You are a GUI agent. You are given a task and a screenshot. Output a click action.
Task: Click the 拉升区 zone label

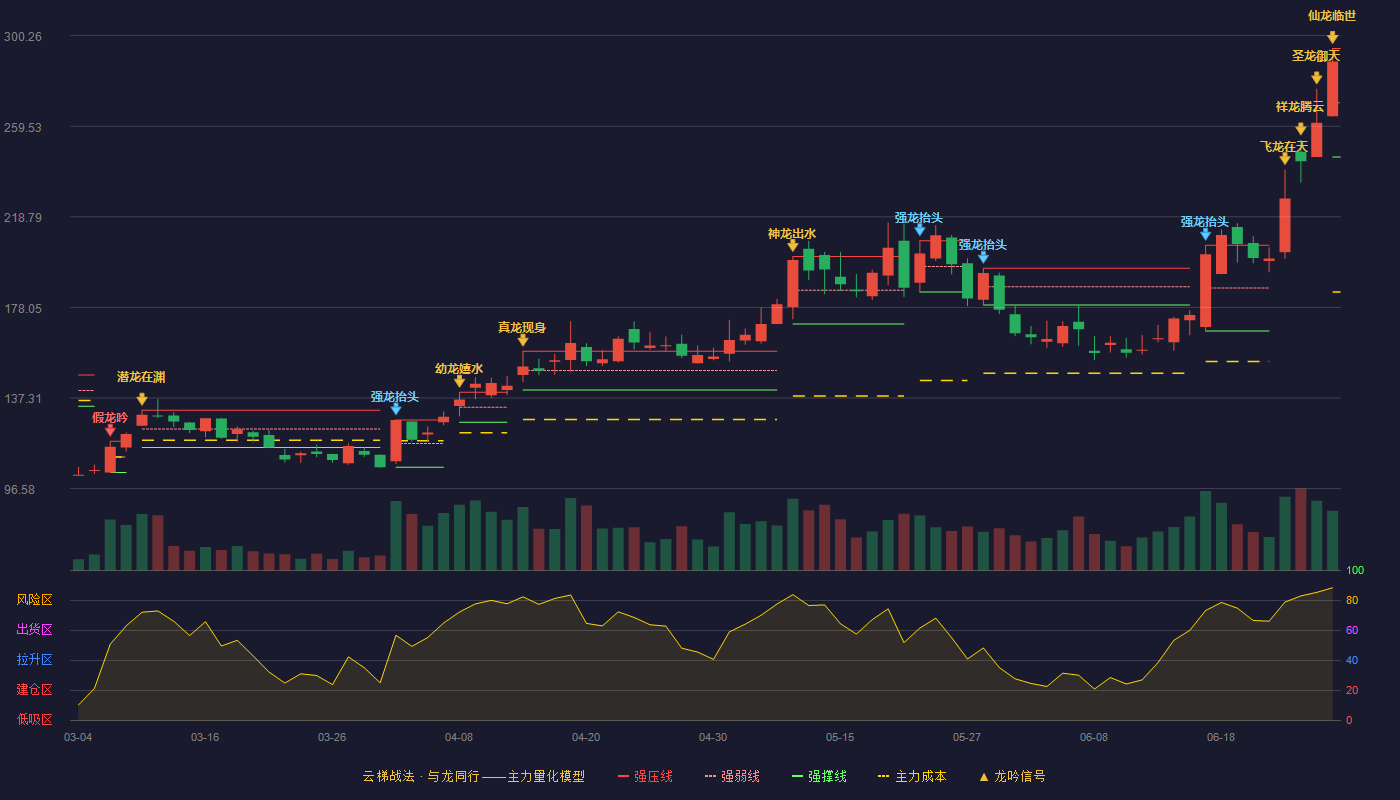coord(34,660)
